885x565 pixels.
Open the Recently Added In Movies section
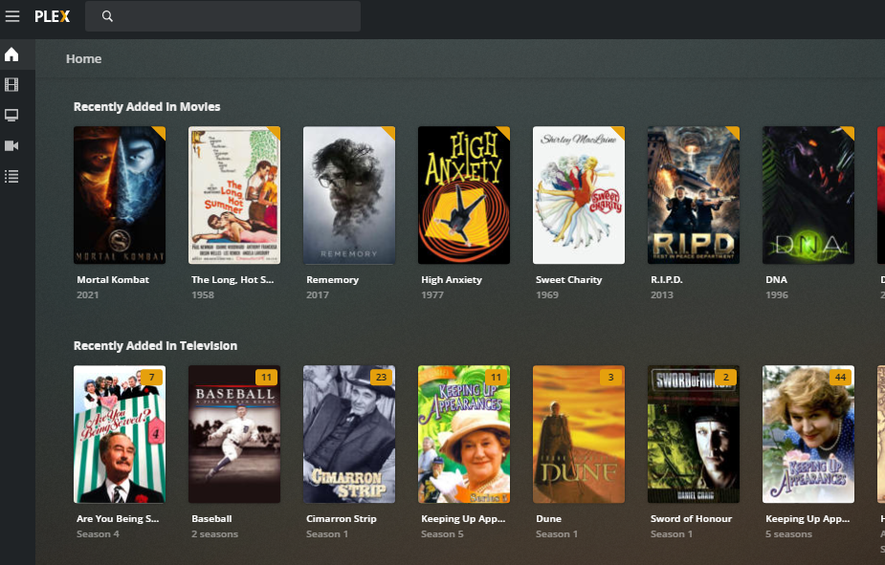(x=147, y=107)
